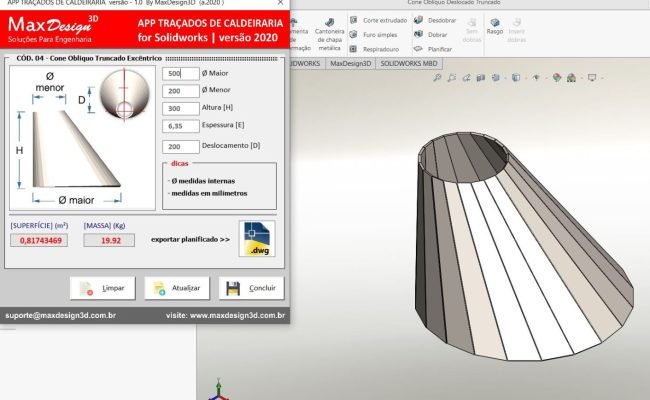Click the Hide/Show Items icon
650x400 pixels.
click(536, 78)
